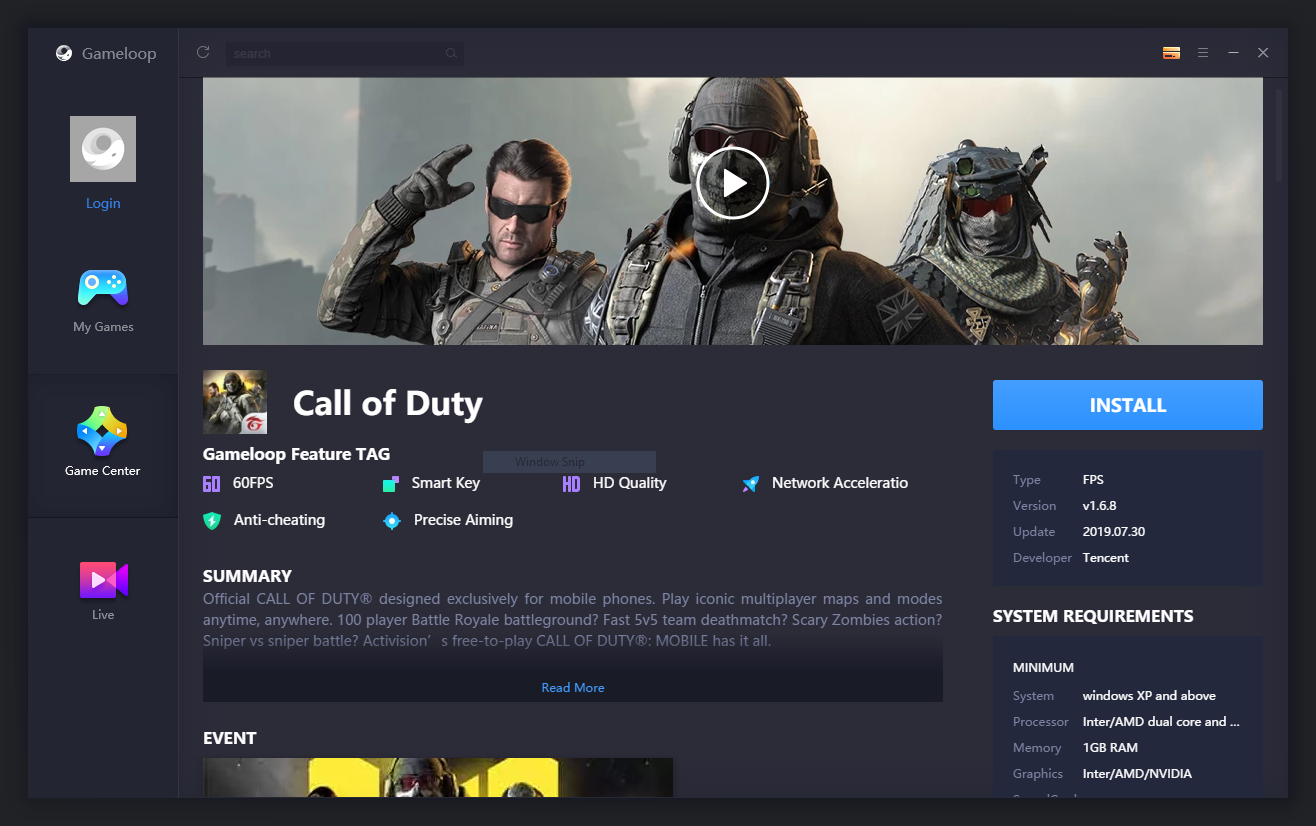Image resolution: width=1316 pixels, height=826 pixels.
Task: Click the 'Gameloop' title text
Action: [119, 54]
